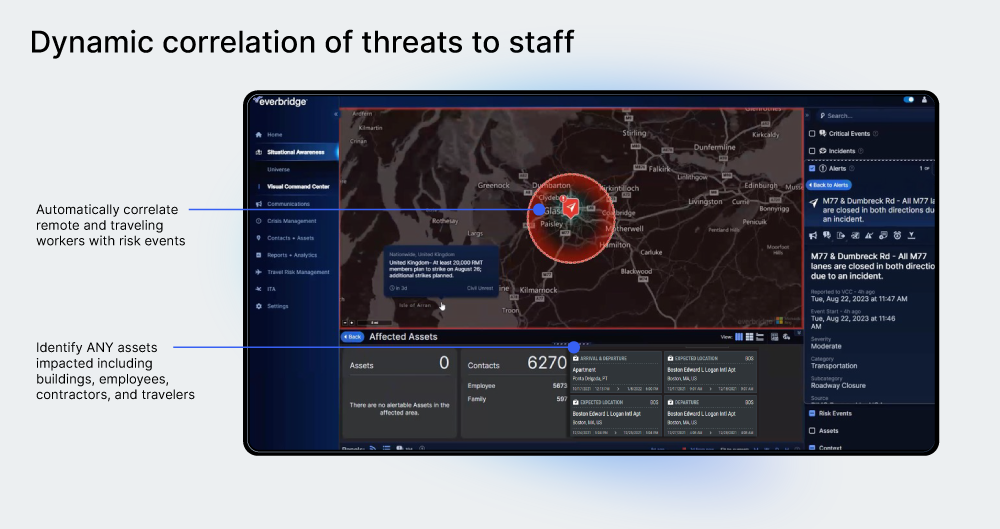Click the Reports + Analytics icon
The height and width of the screenshot is (529, 1000).
258,255
